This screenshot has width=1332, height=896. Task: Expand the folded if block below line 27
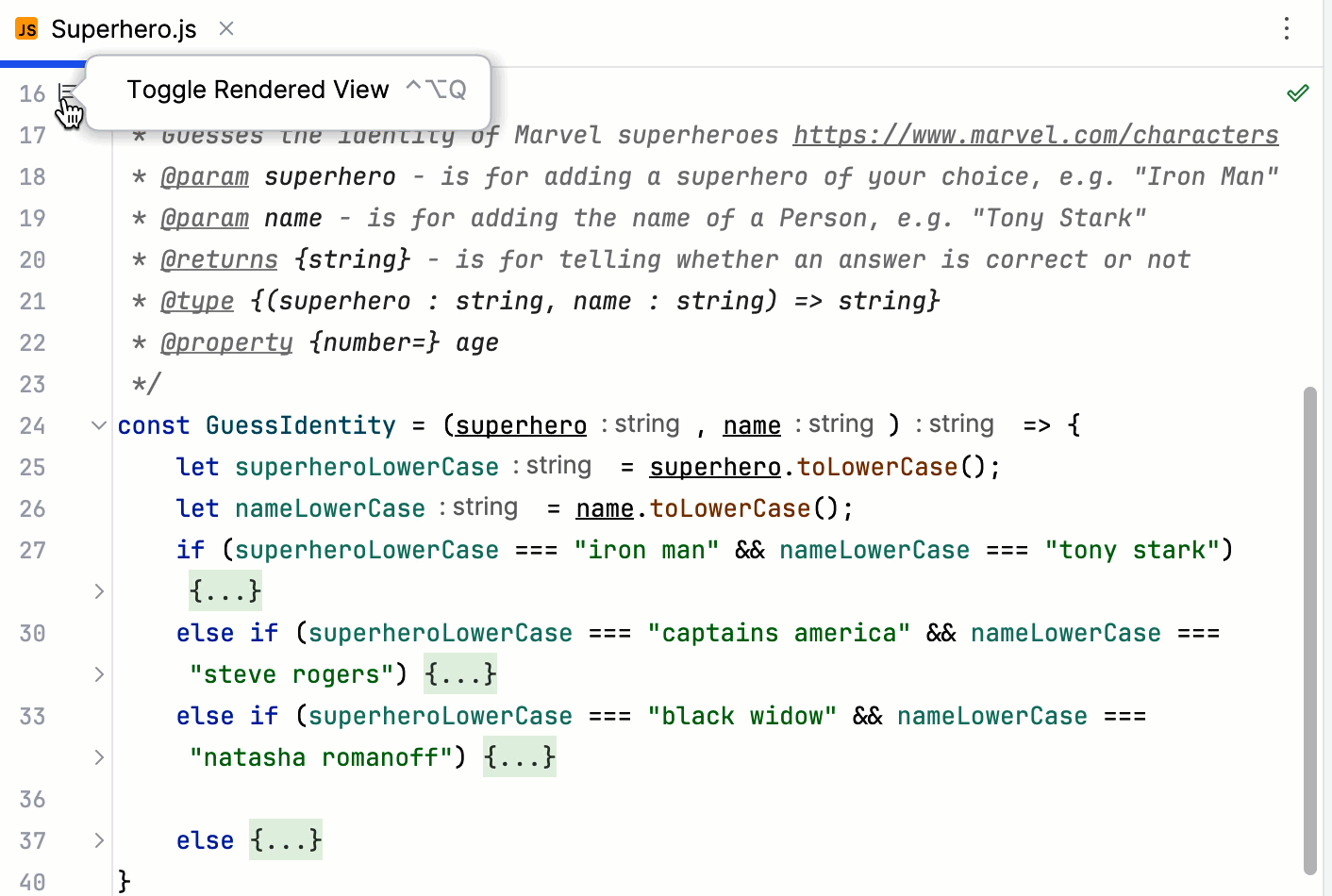98,591
